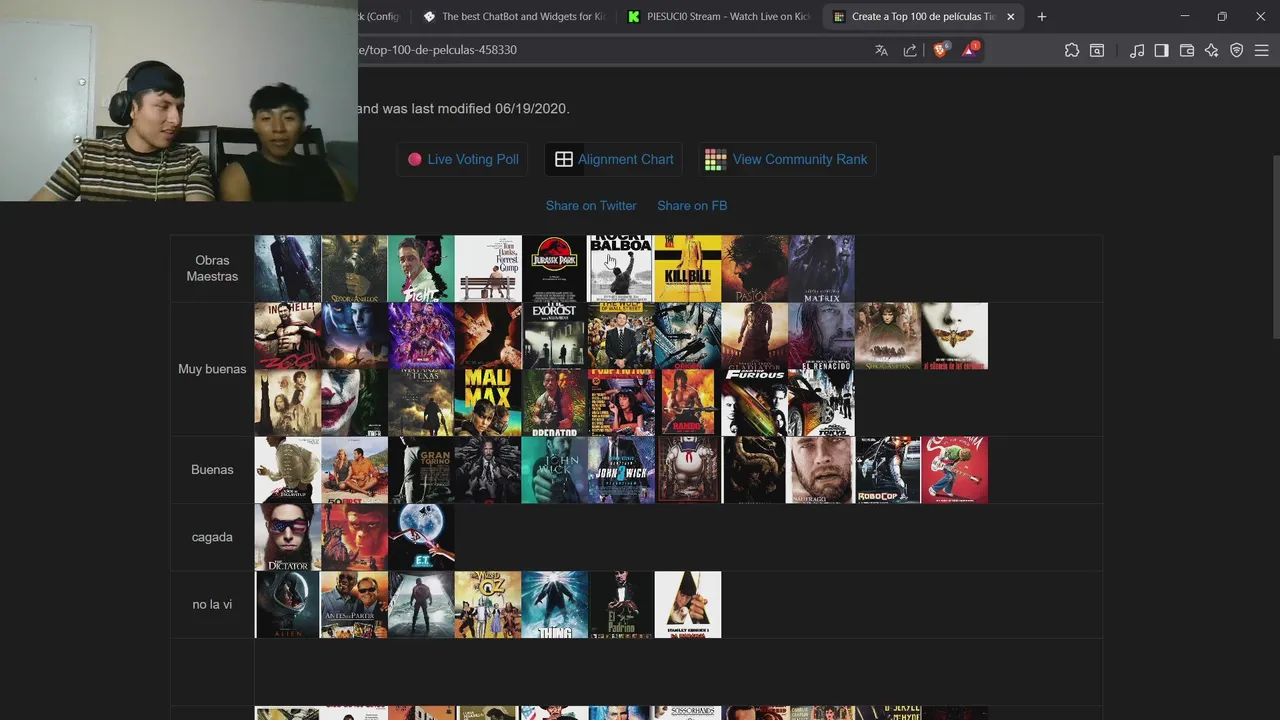Image resolution: width=1280 pixels, height=720 pixels.
Task: Select the Matrix poster
Action: click(821, 268)
